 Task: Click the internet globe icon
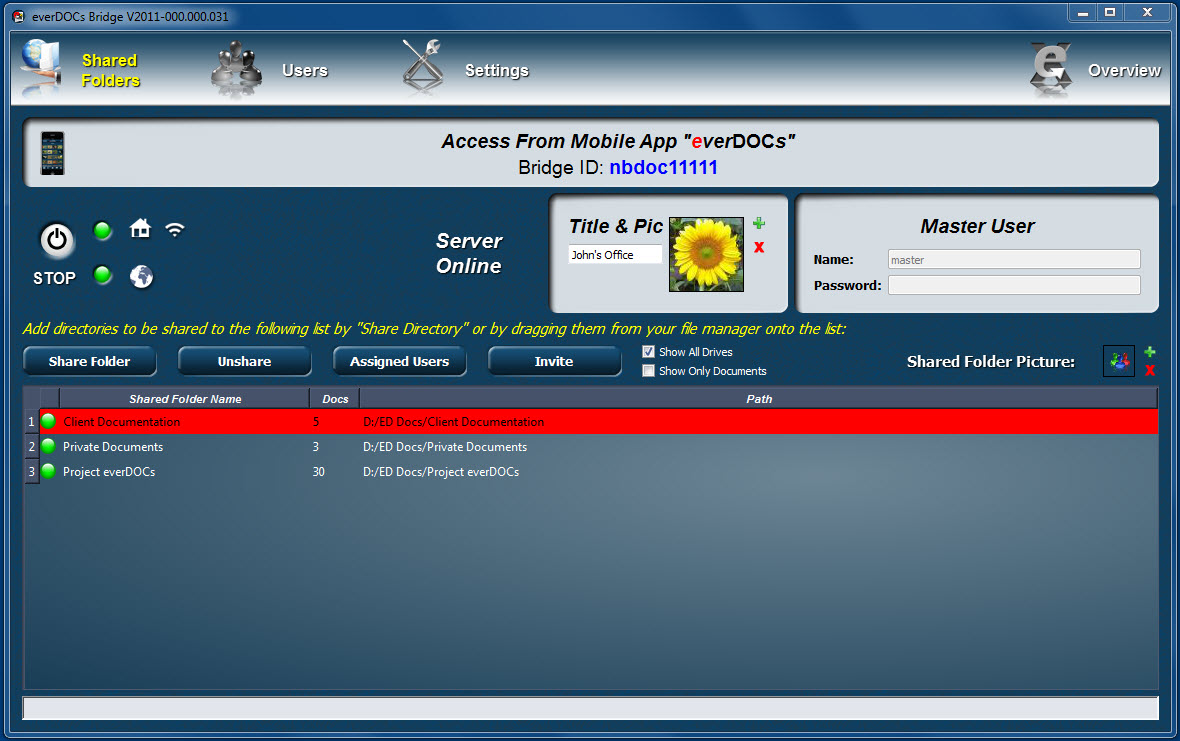click(x=141, y=277)
